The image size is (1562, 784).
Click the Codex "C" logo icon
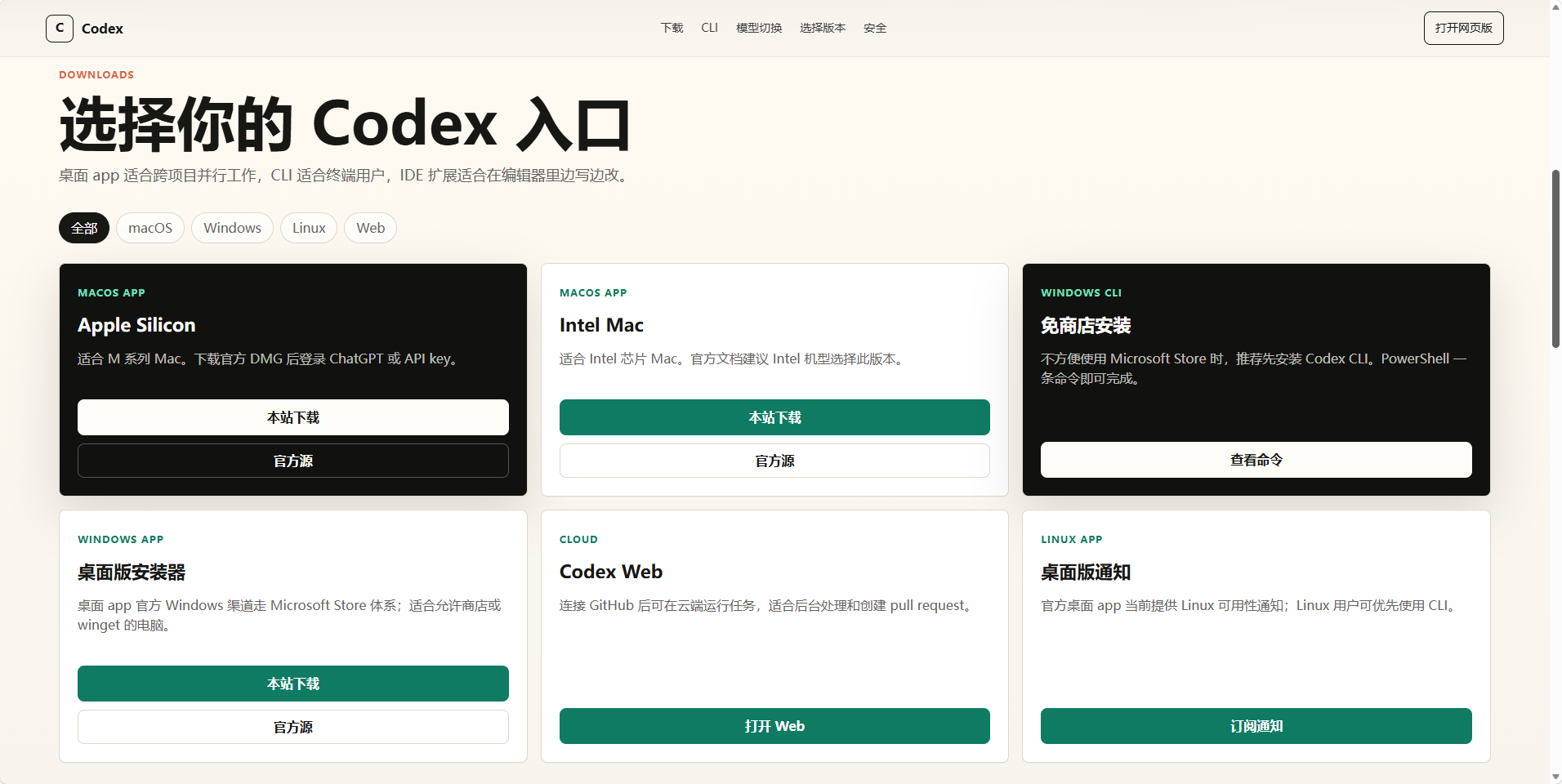click(x=60, y=29)
